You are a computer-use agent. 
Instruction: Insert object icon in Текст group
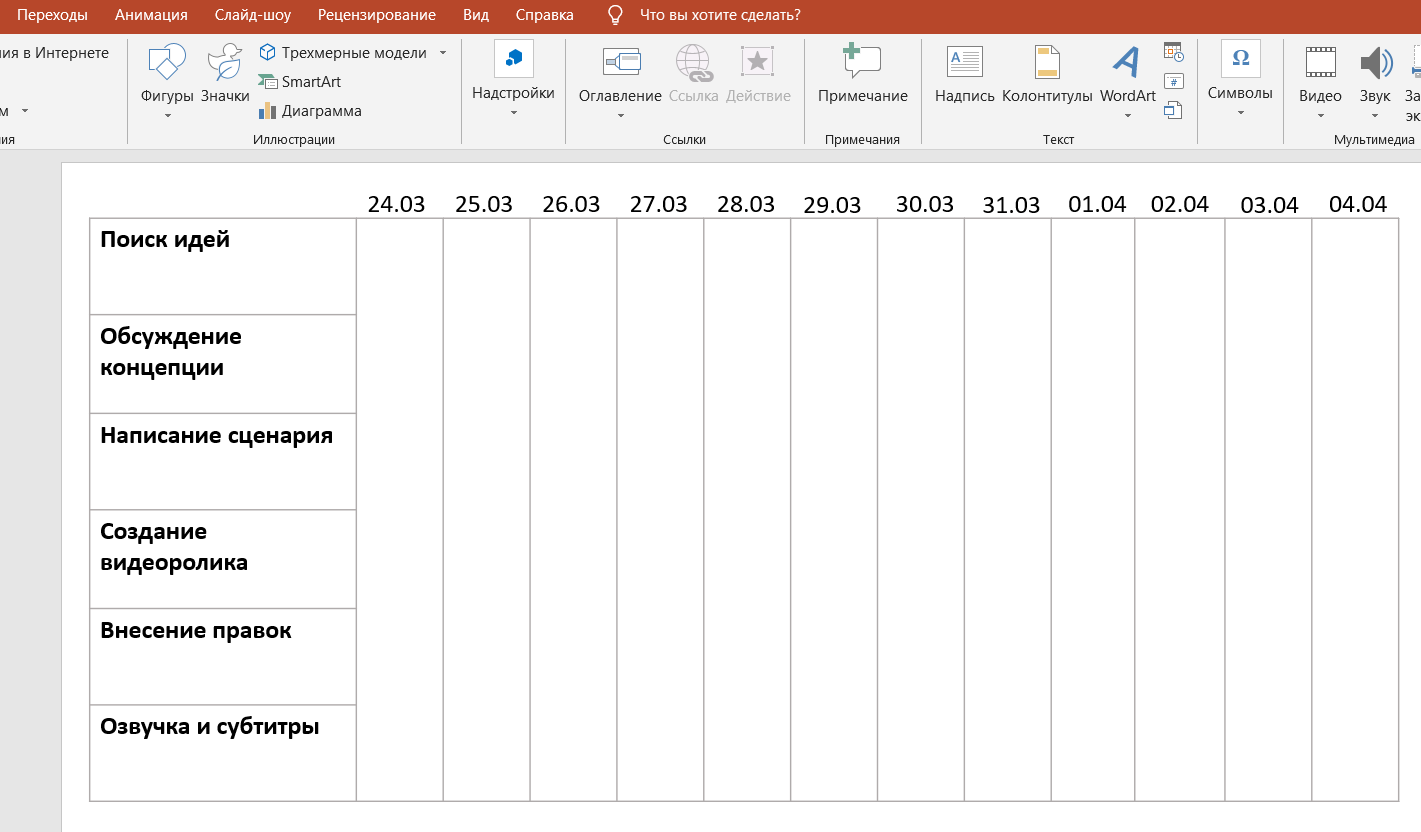click(x=1174, y=110)
